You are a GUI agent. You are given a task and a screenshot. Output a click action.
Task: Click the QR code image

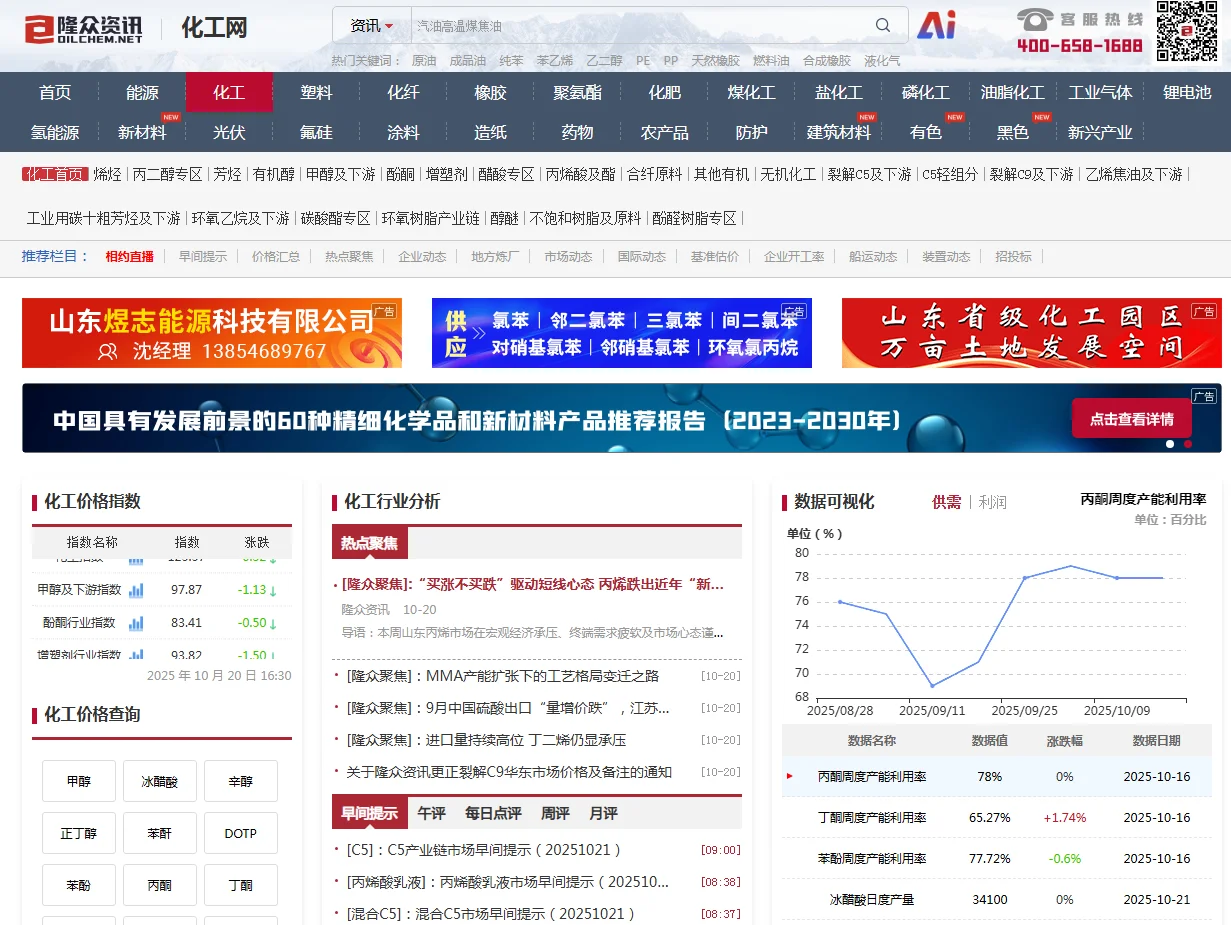(1187, 31)
